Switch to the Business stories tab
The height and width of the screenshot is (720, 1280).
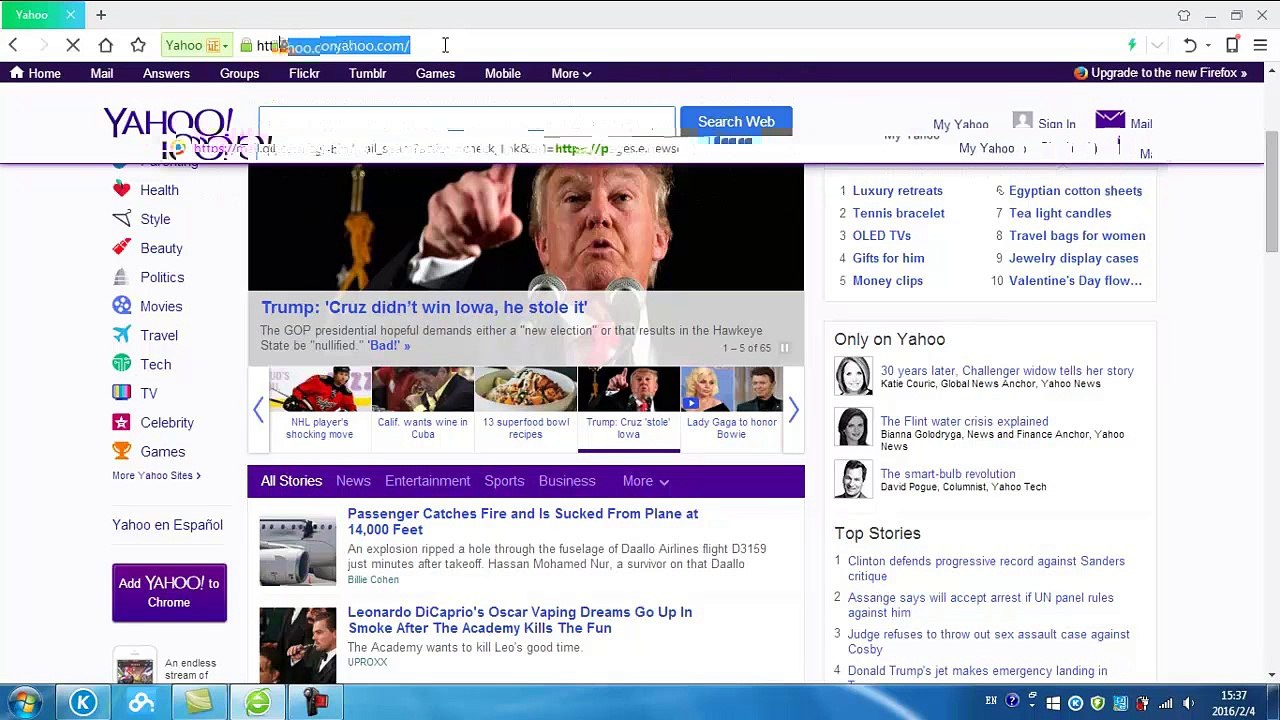point(567,481)
